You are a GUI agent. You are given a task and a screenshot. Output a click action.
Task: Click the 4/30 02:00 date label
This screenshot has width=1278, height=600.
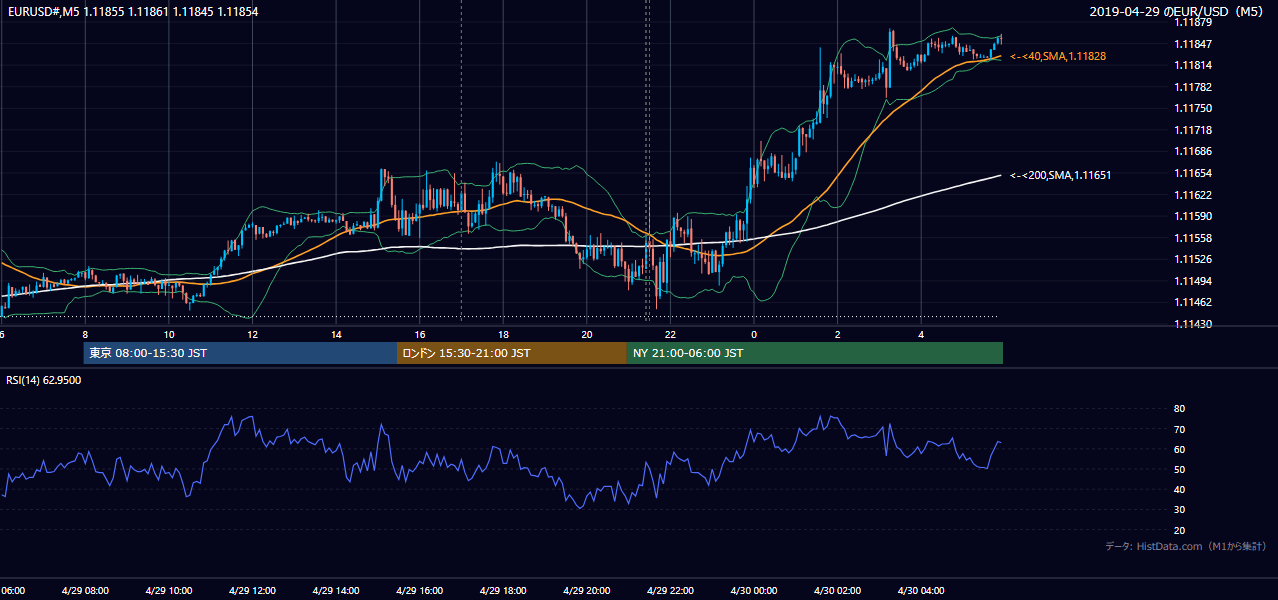click(x=837, y=590)
